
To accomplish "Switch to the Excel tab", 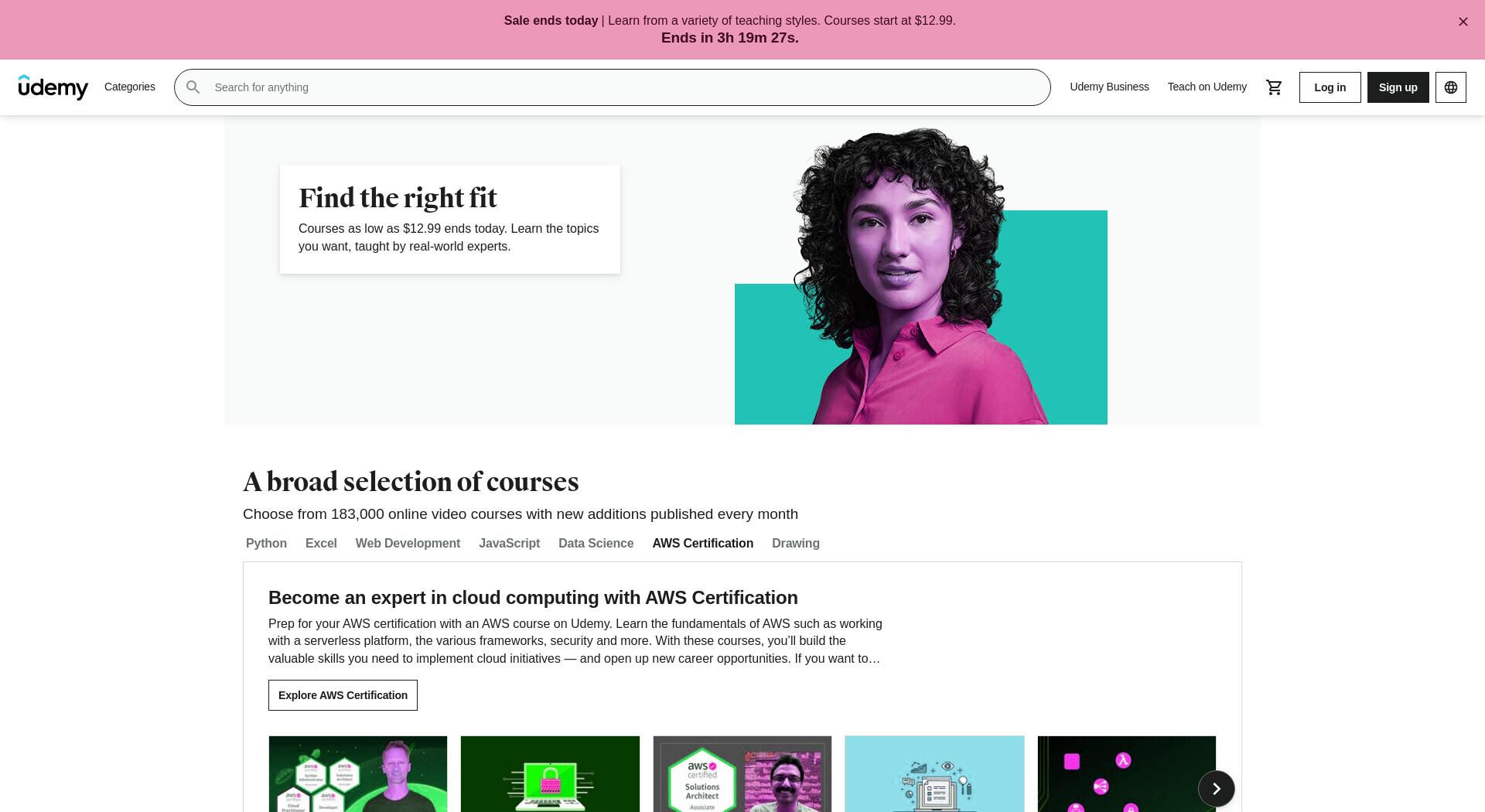I will pos(321,544).
